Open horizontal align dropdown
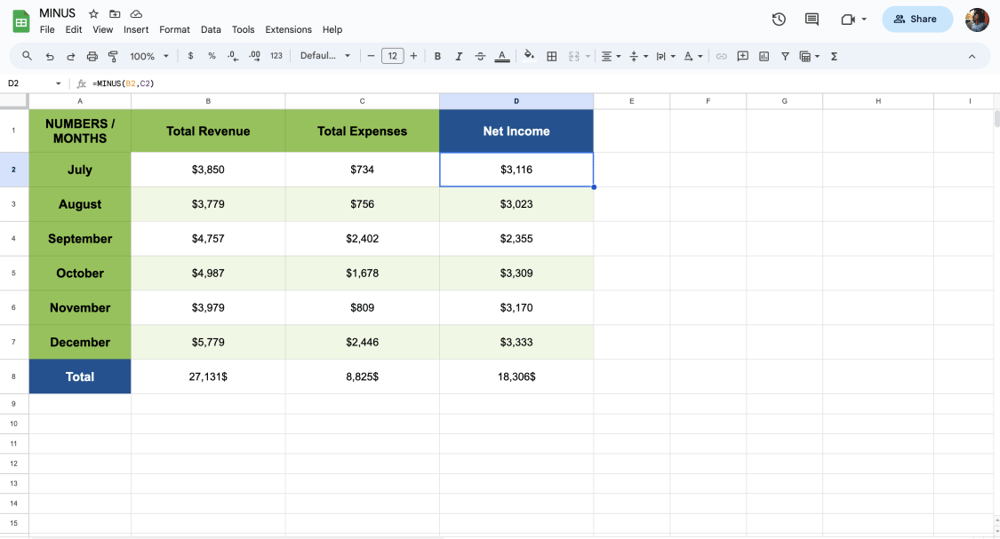Viewport: 1000px width, 539px height. point(610,57)
